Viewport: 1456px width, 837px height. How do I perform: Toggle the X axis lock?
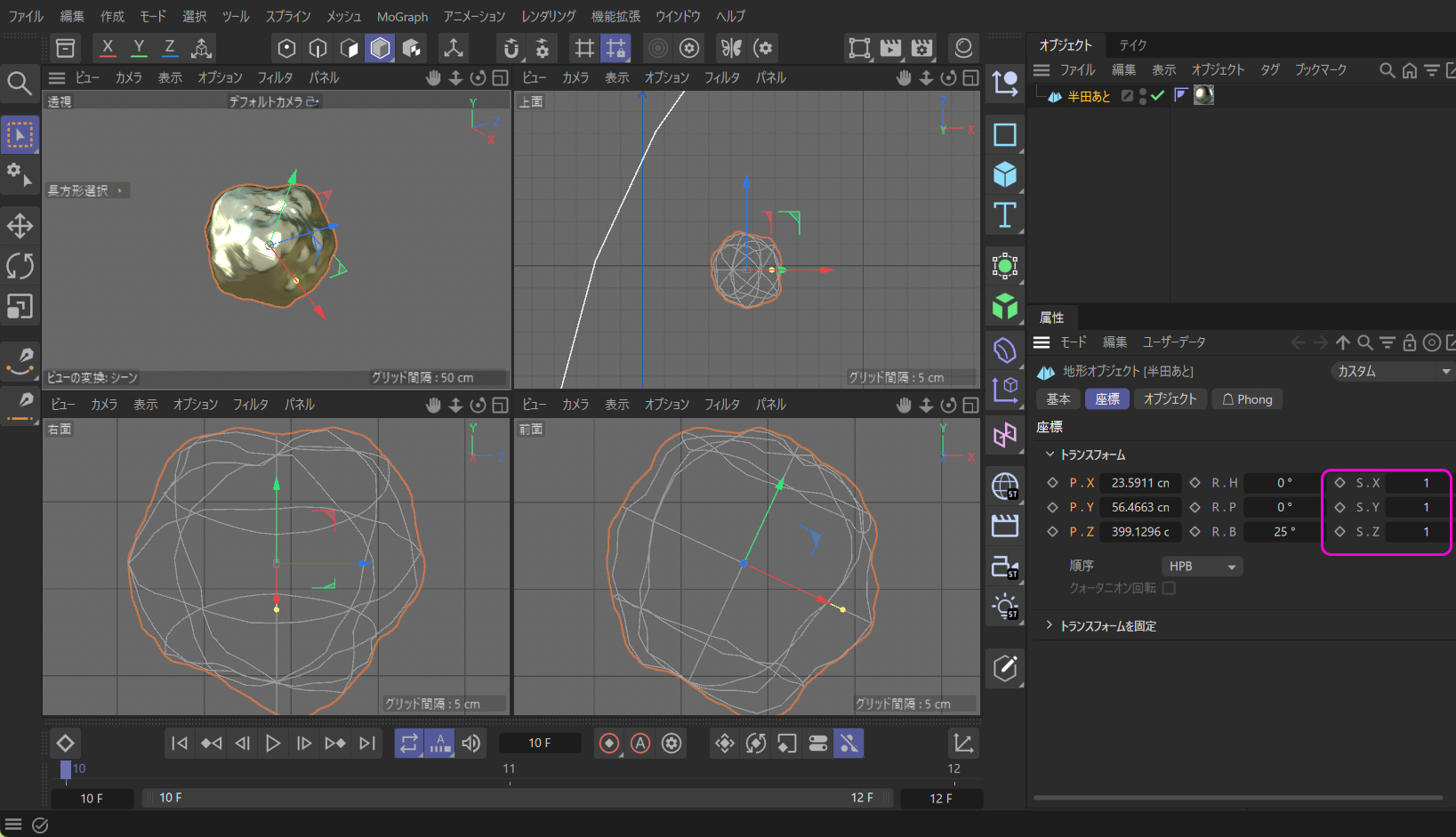108,48
